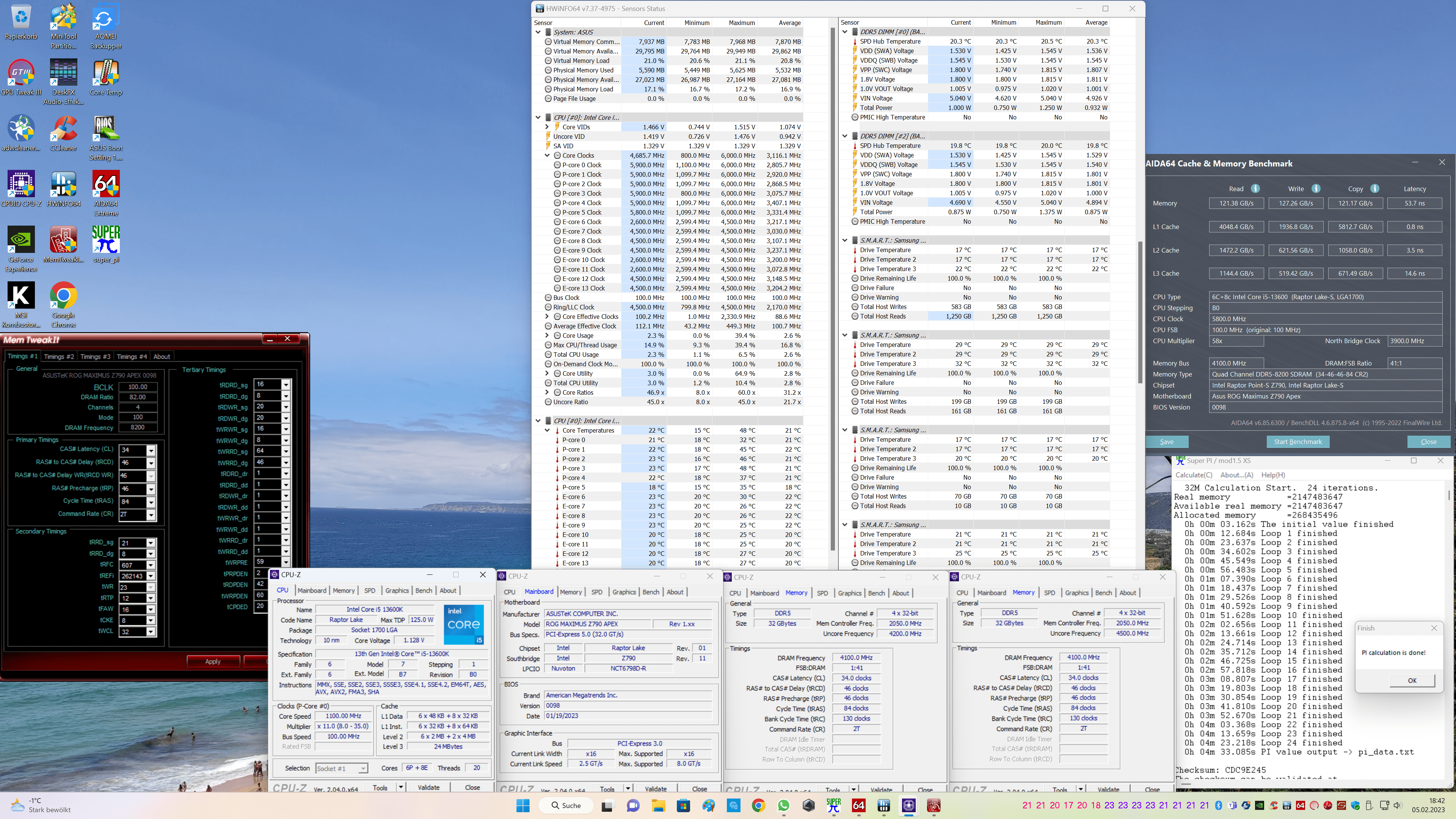Viewport: 1456px width, 819px height.
Task: Open the AIDA64 Extreme desktop shortcut
Action: point(106,189)
